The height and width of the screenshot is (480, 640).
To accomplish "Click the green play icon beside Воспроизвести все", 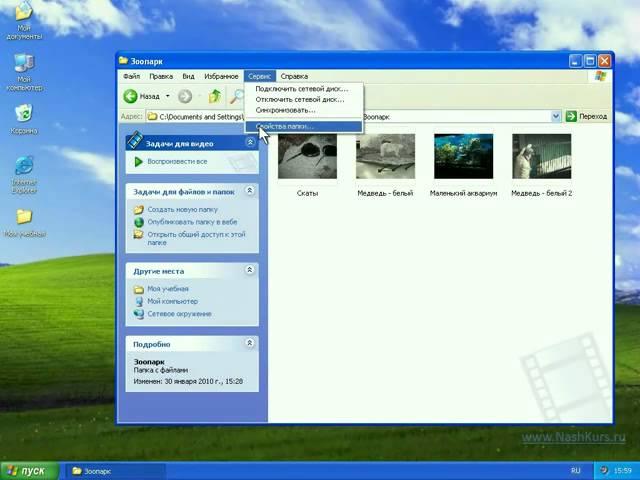I will (x=138, y=162).
